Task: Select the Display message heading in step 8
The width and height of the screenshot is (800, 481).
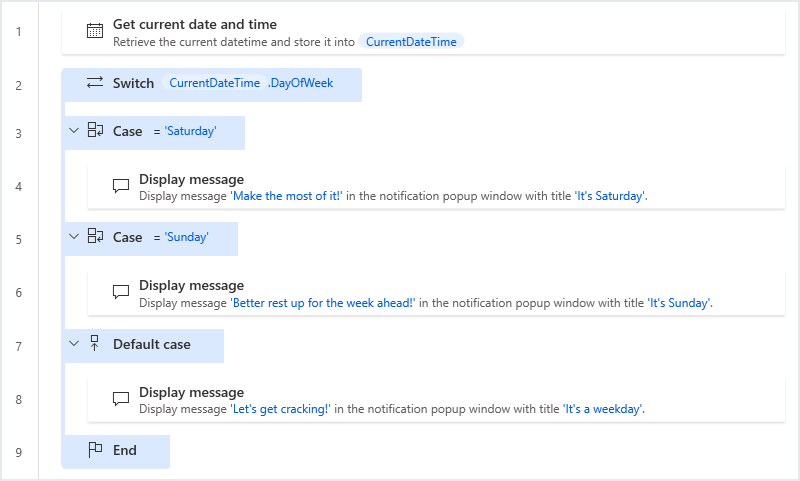Action: [191, 393]
